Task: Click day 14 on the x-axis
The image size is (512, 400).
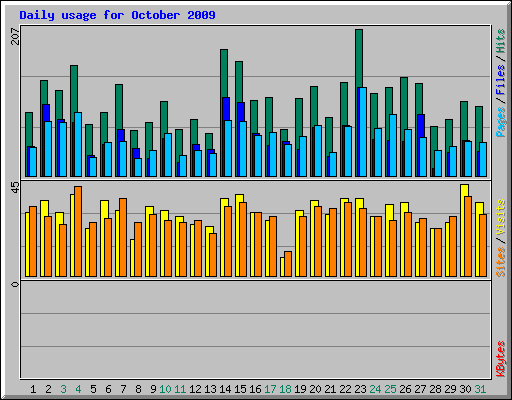Action: pos(225,389)
